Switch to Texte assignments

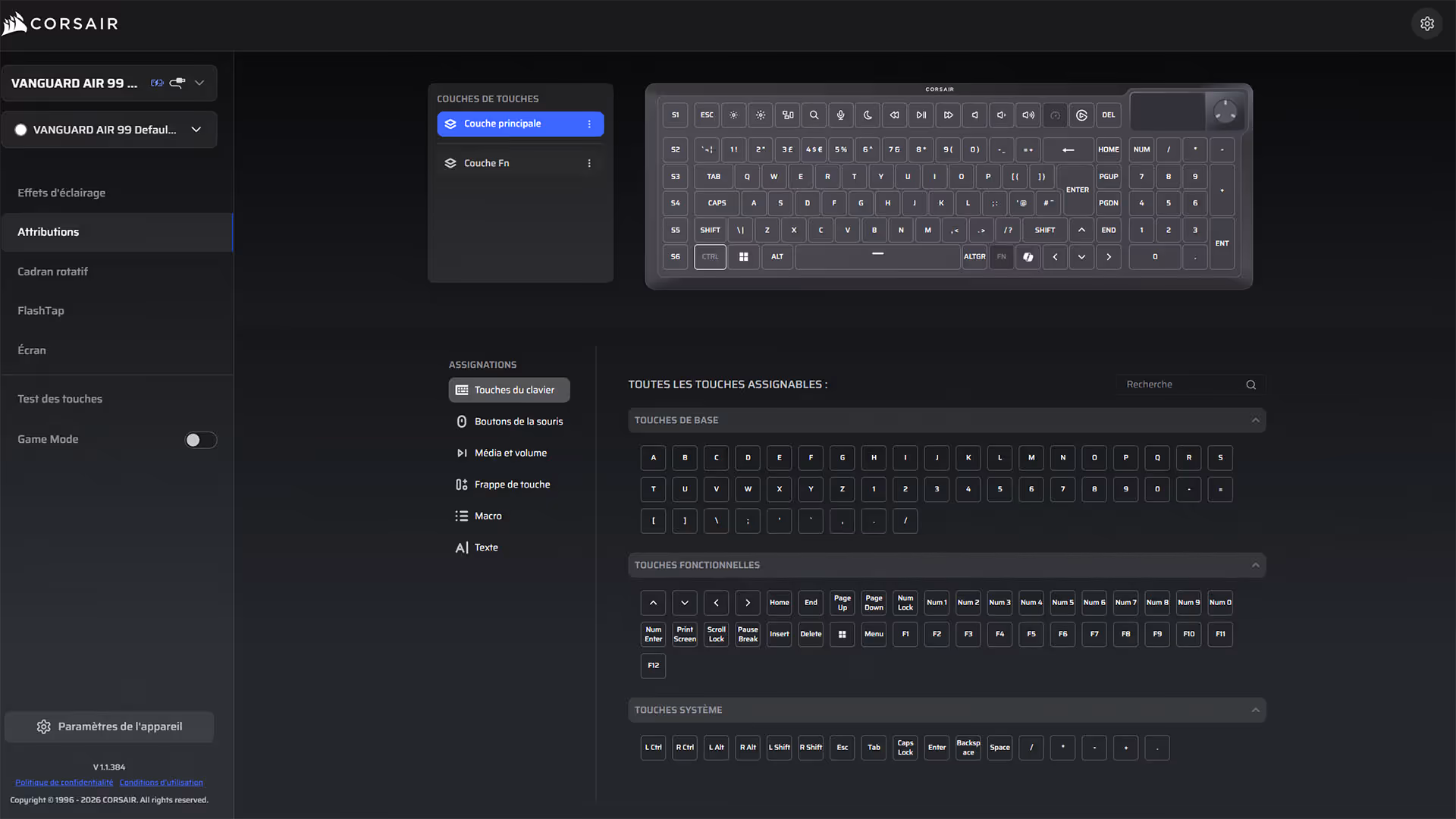[509, 548]
